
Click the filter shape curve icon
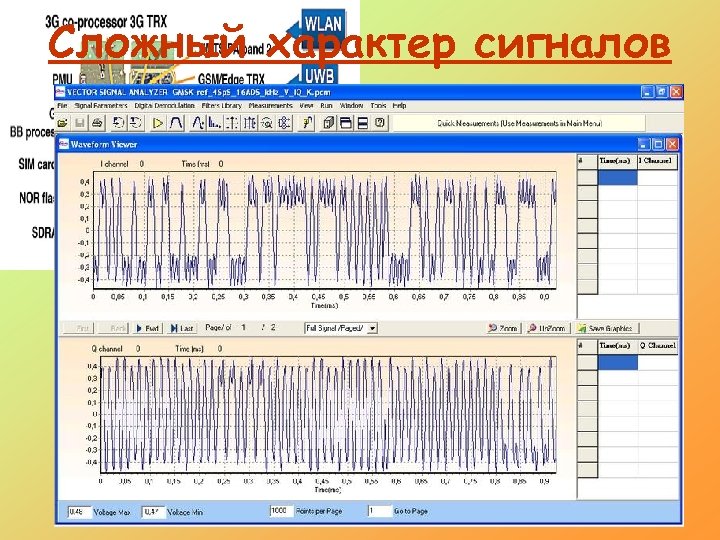tap(176, 123)
